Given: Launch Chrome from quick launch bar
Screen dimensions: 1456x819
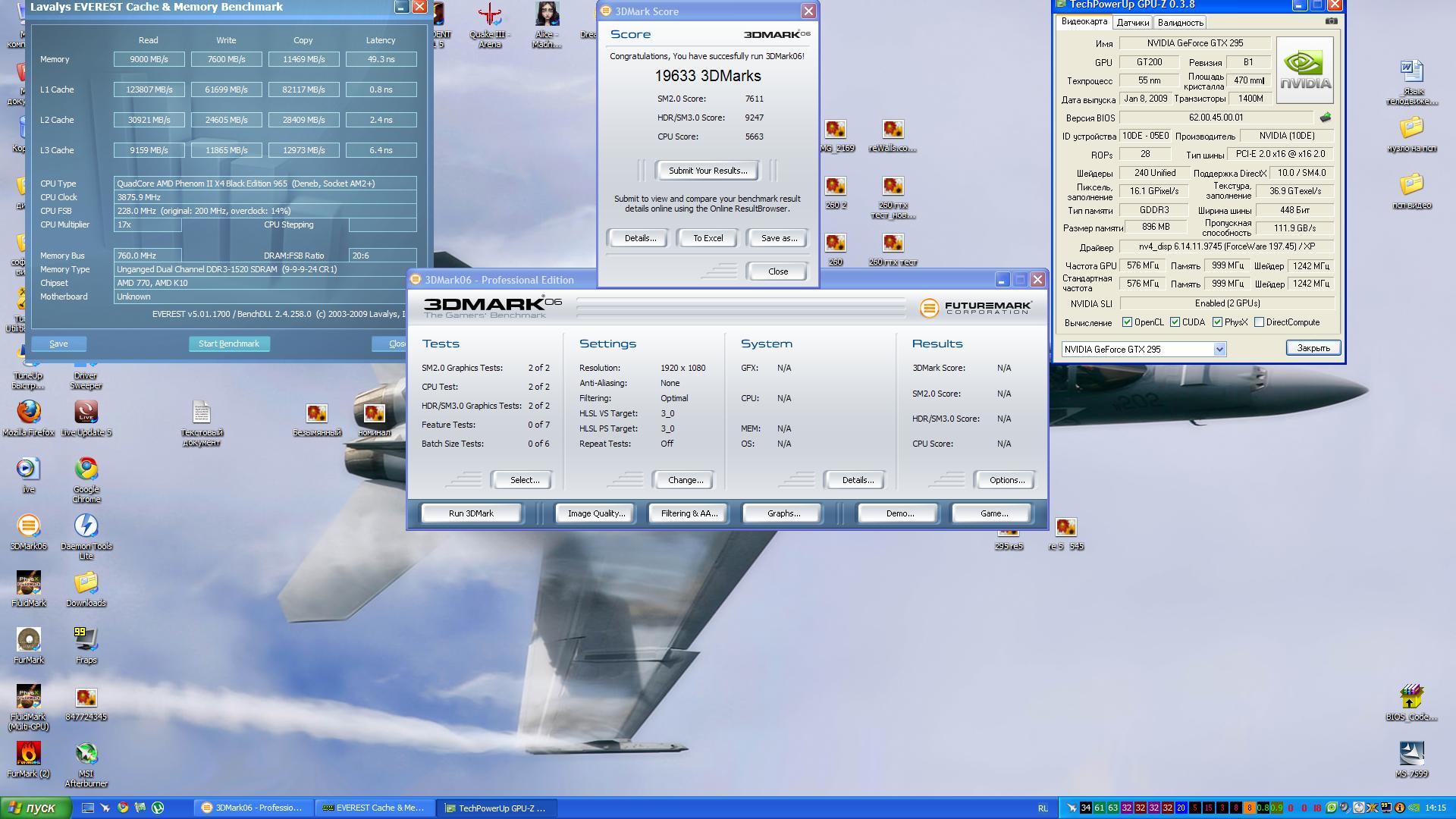Looking at the screenshot, I should (123, 808).
